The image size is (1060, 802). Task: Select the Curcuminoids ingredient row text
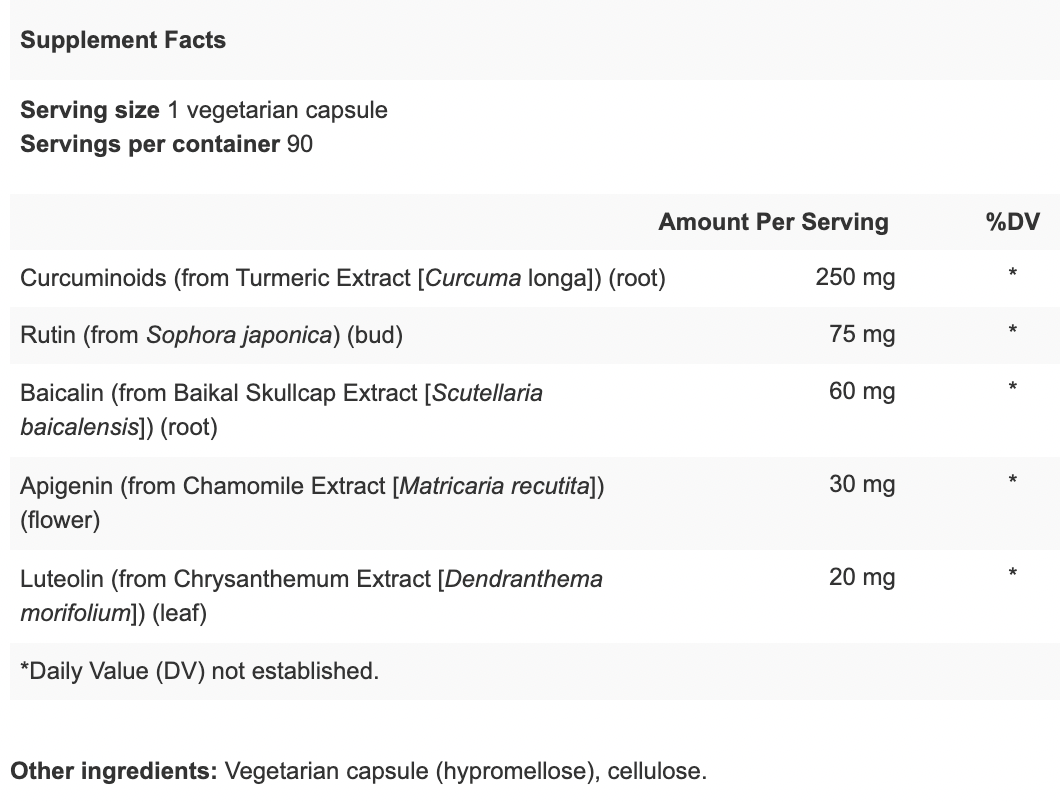(343, 278)
